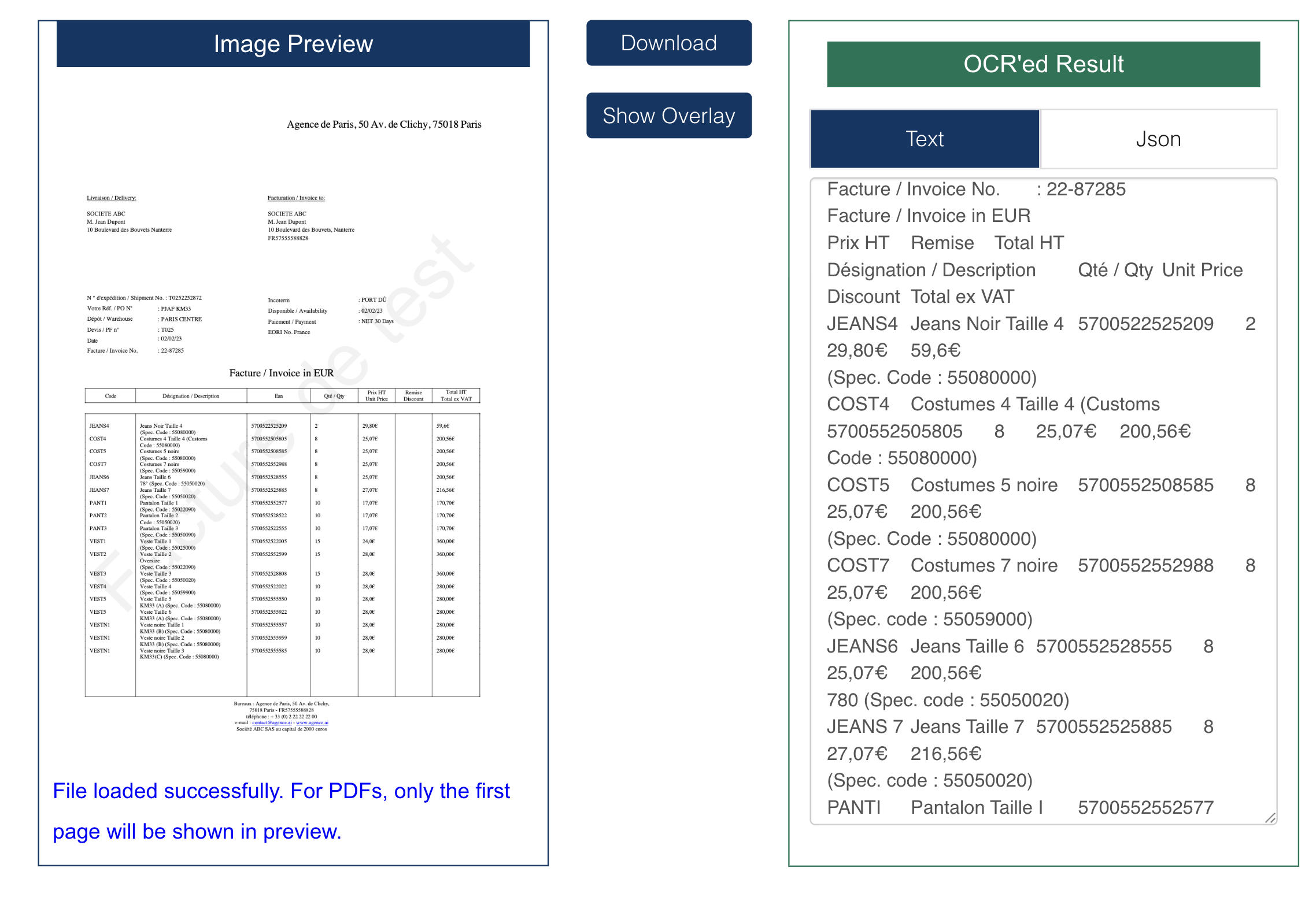Click 'Livraison / Delivery:' heading in preview
The height and width of the screenshot is (897, 1316).
pyautogui.click(x=112, y=198)
